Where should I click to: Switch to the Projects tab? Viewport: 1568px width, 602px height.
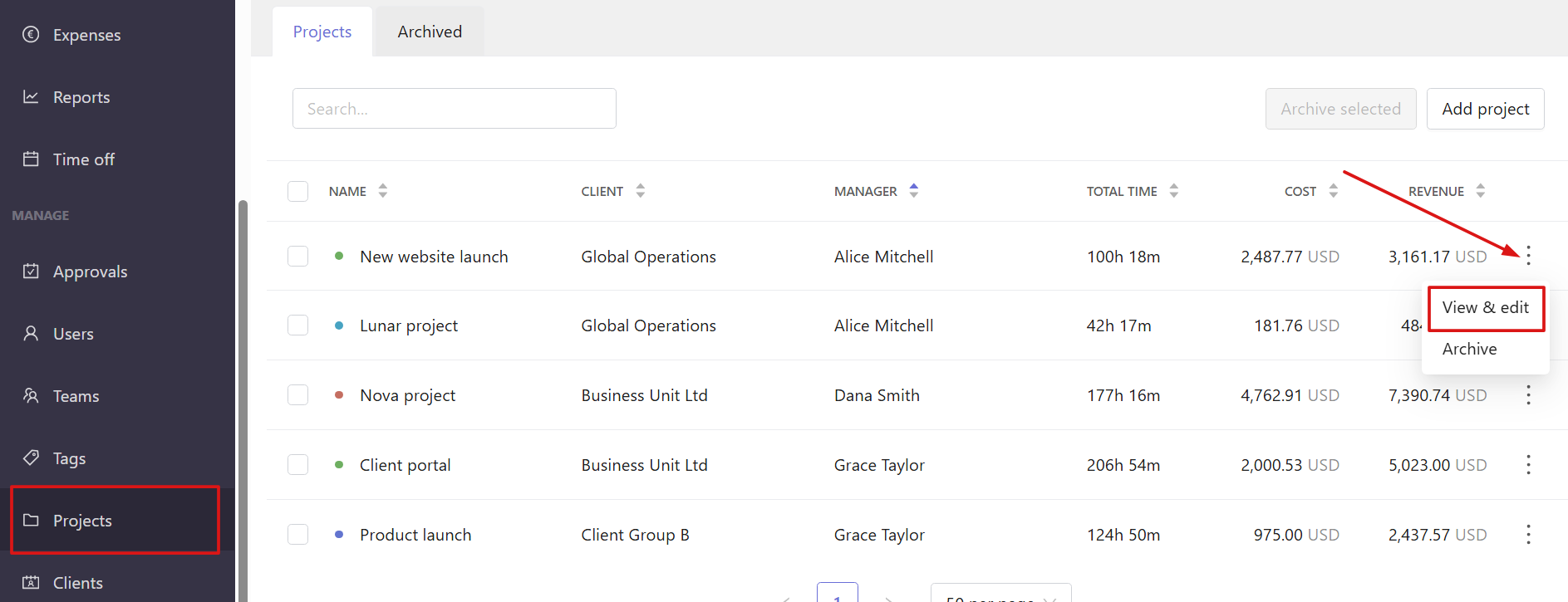(x=322, y=32)
